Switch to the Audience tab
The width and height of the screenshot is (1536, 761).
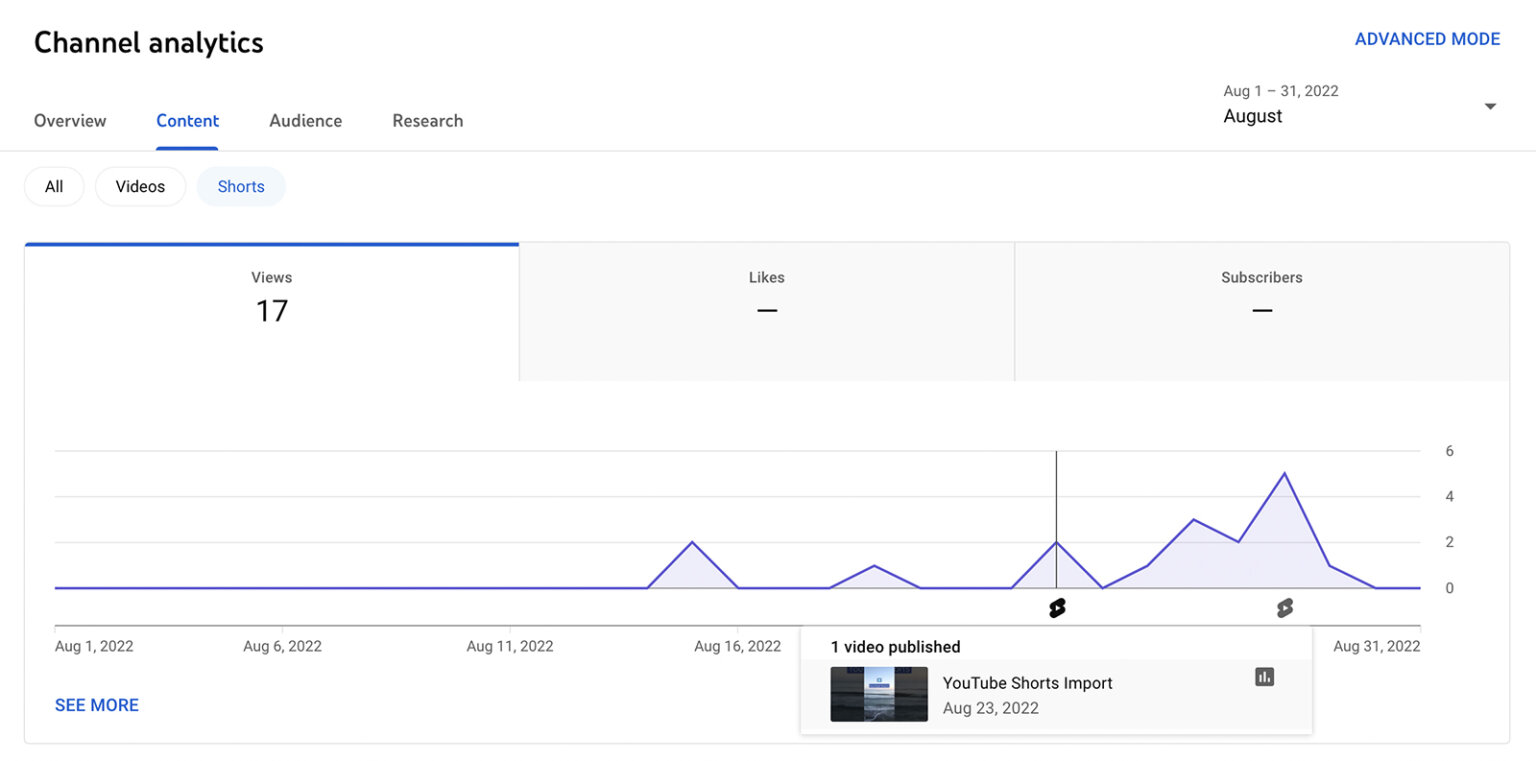click(x=305, y=120)
